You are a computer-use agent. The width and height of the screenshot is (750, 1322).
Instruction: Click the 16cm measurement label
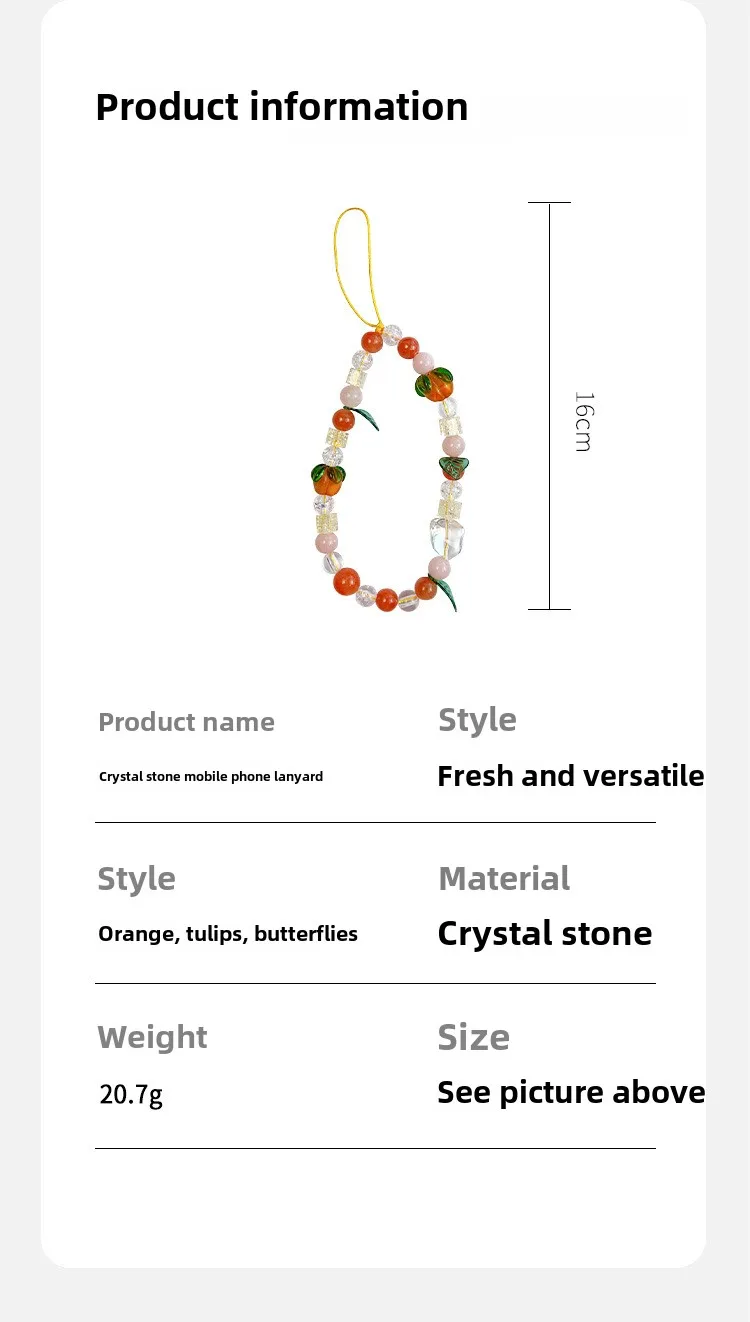tap(584, 421)
